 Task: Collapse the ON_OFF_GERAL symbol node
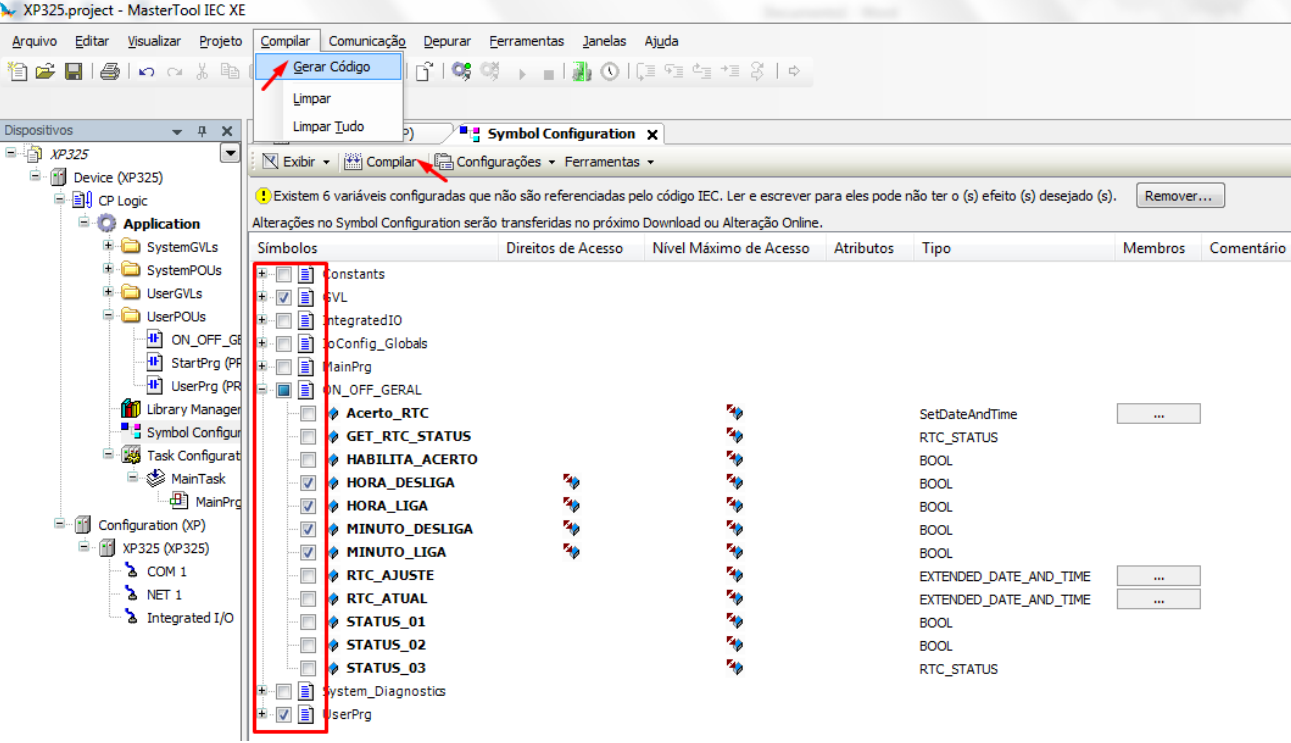coord(262,390)
